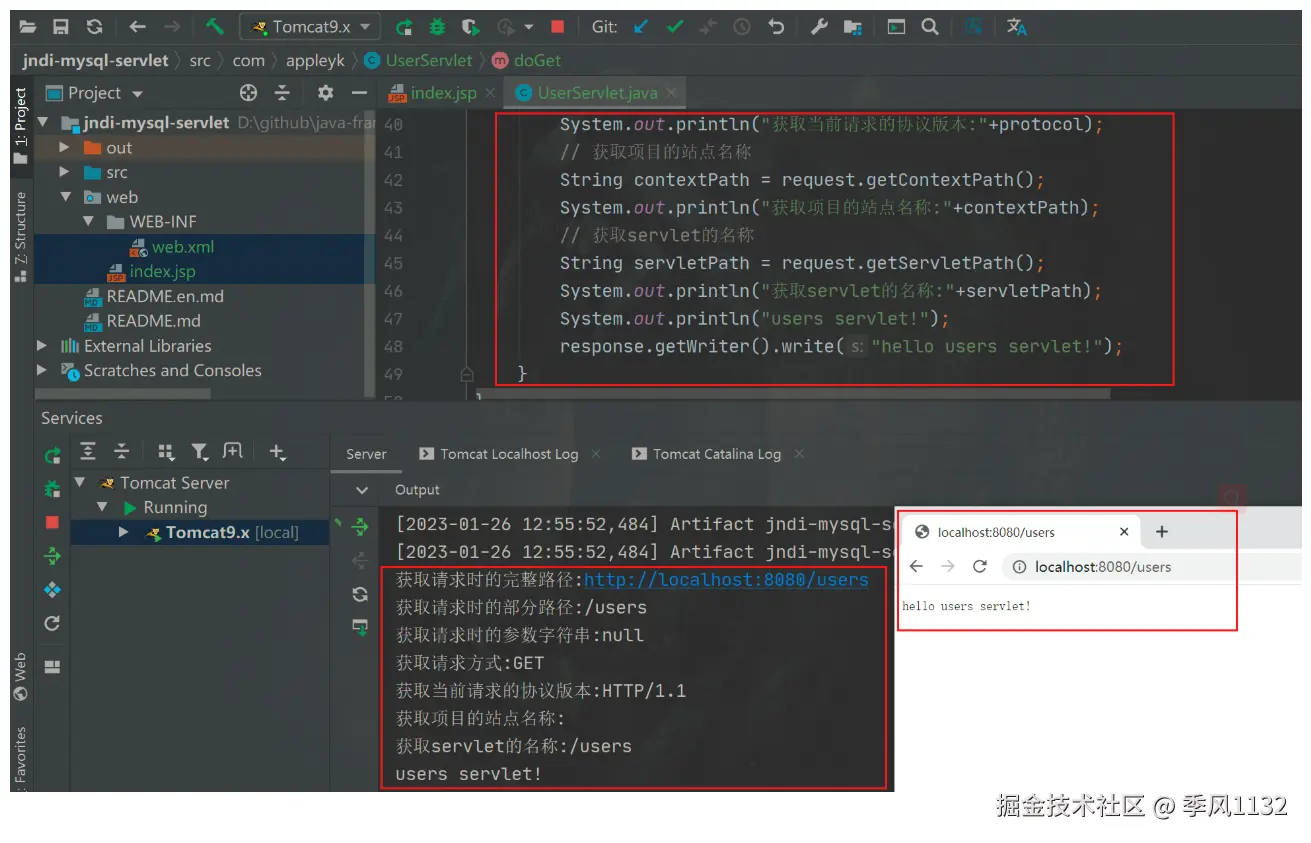Image resolution: width=1311 pixels, height=843 pixels.
Task: Open the Tomcat9.x run configuration dropdown
Action: coord(310,27)
